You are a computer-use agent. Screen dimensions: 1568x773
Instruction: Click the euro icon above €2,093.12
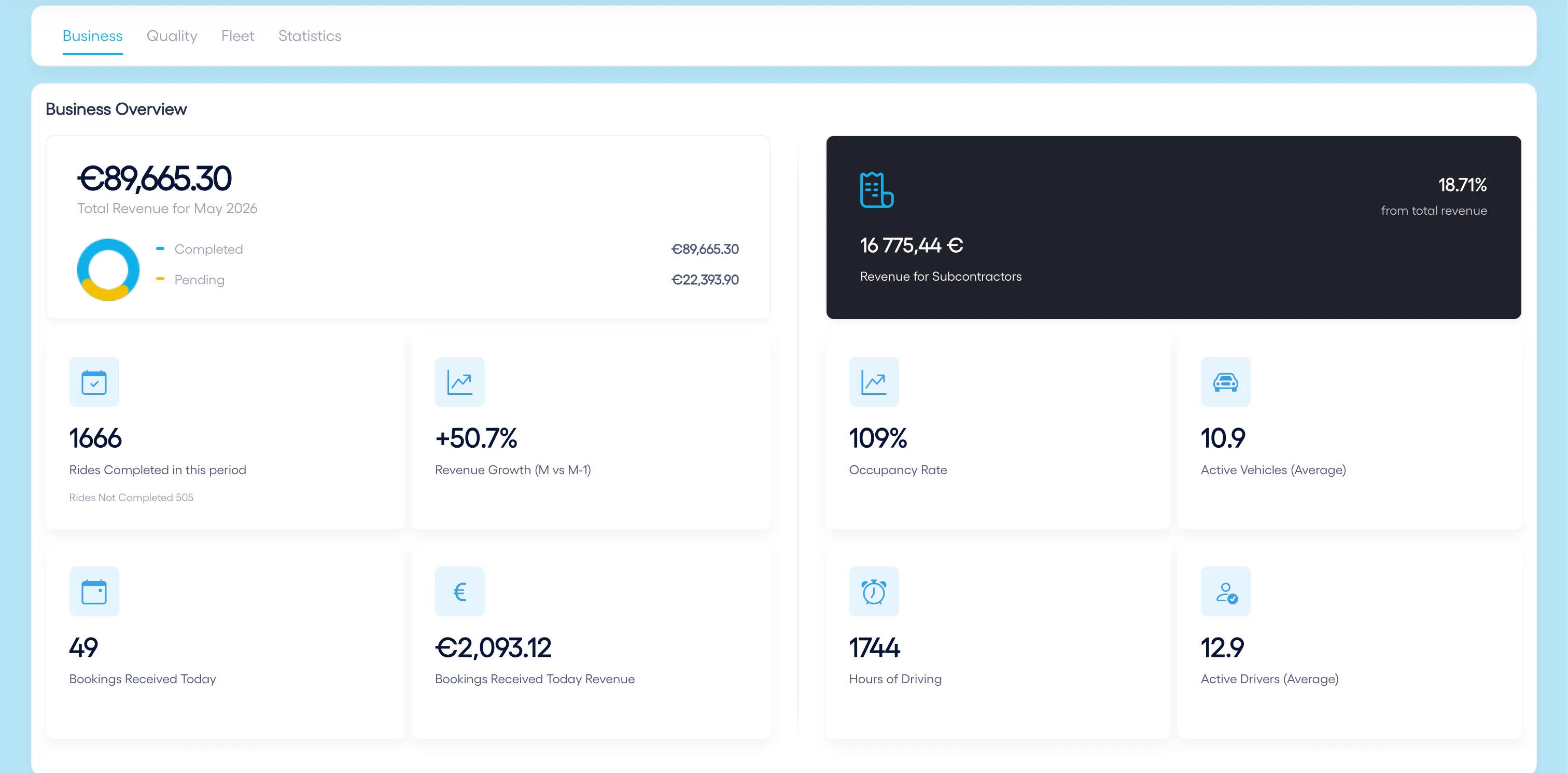[x=459, y=591]
